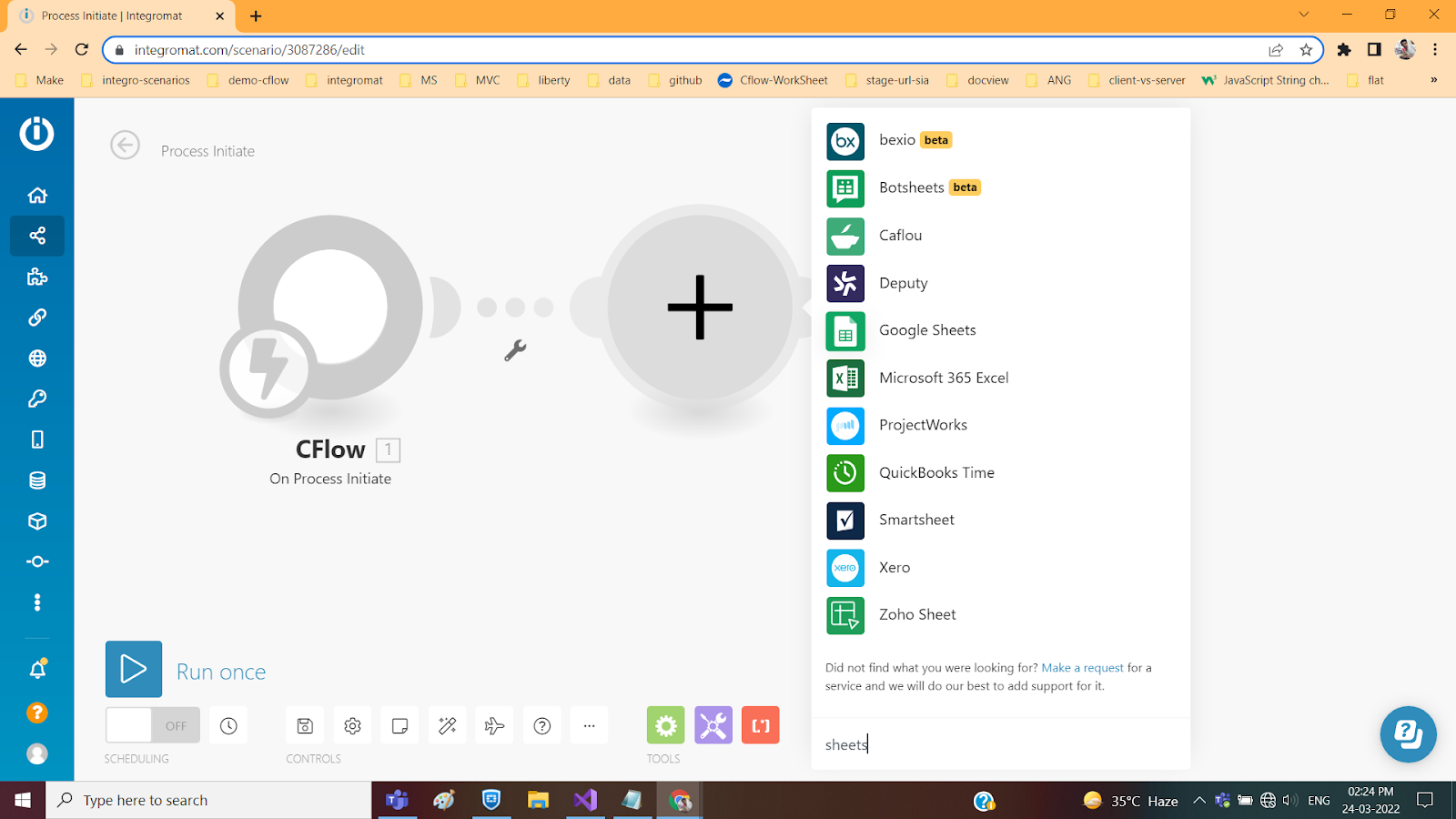
Task: Click the app search field containing sheets
Action: point(1000,744)
